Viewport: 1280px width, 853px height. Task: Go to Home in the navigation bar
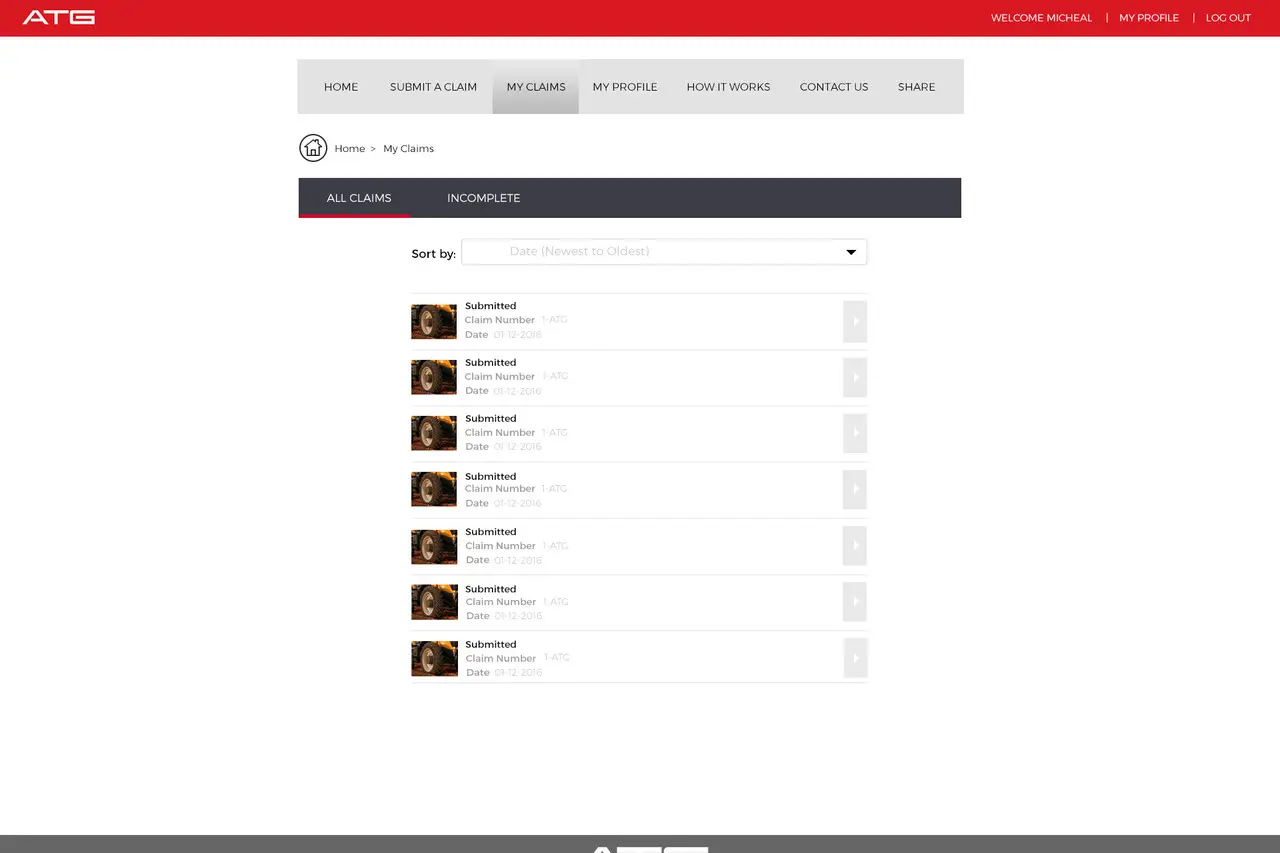pos(341,87)
